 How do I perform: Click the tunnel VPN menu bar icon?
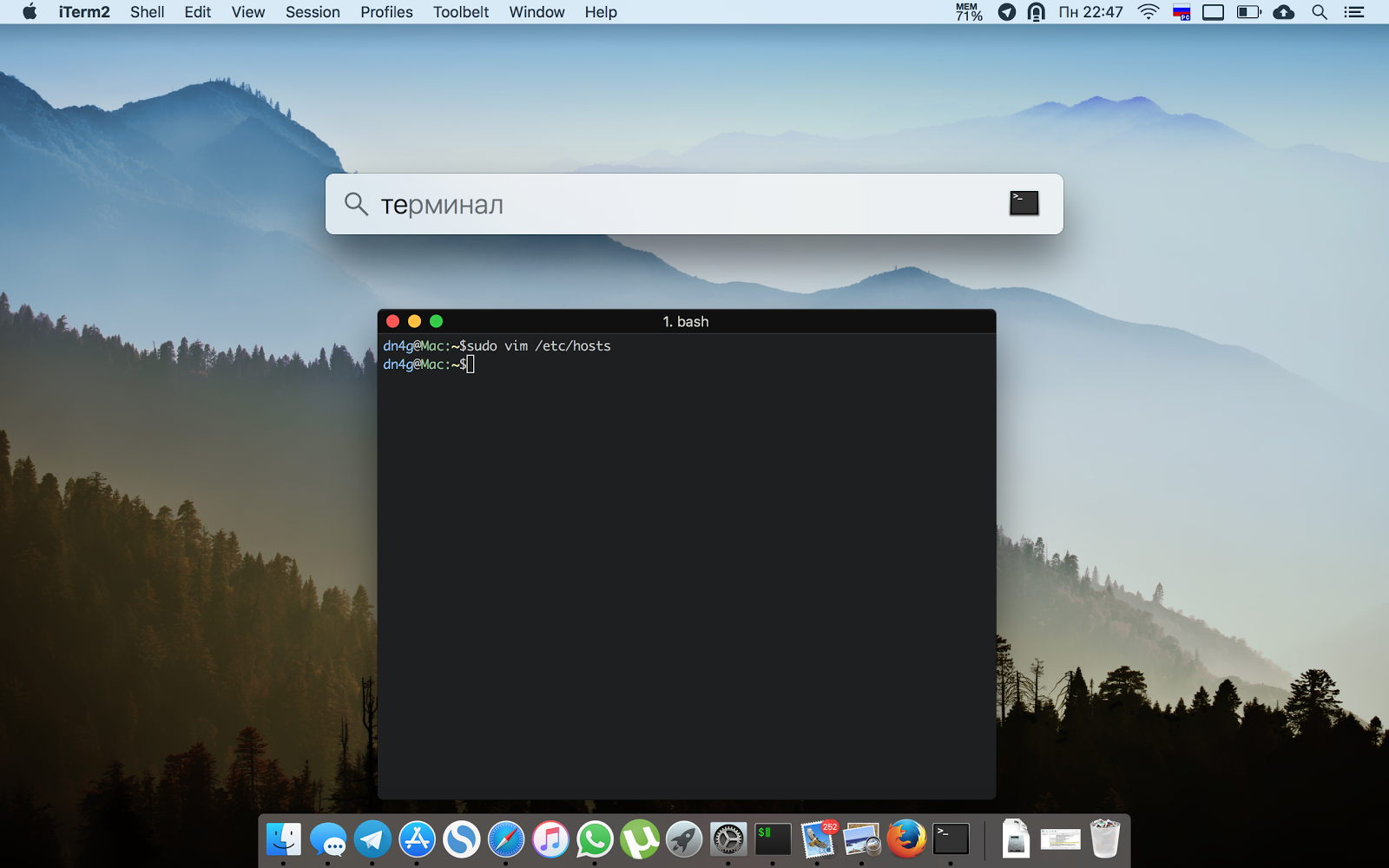(x=1036, y=12)
